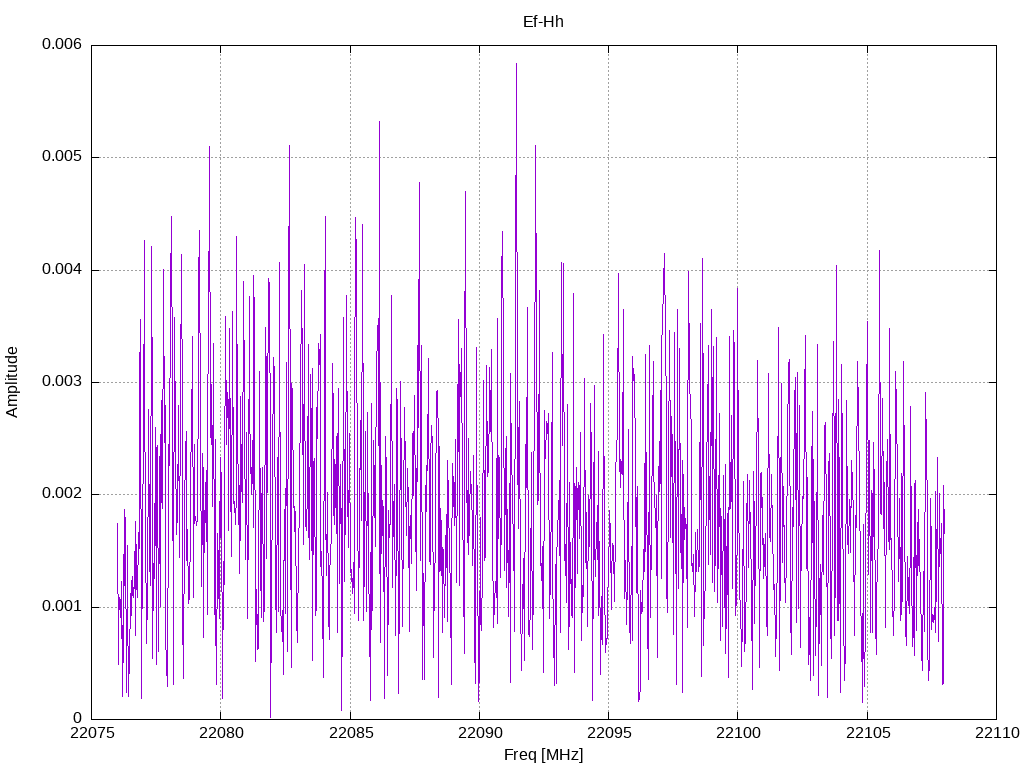Click the tallest spectrum peak near 22091.5 MHz
This screenshot has height=768, width=1024.
pos(517,64)
